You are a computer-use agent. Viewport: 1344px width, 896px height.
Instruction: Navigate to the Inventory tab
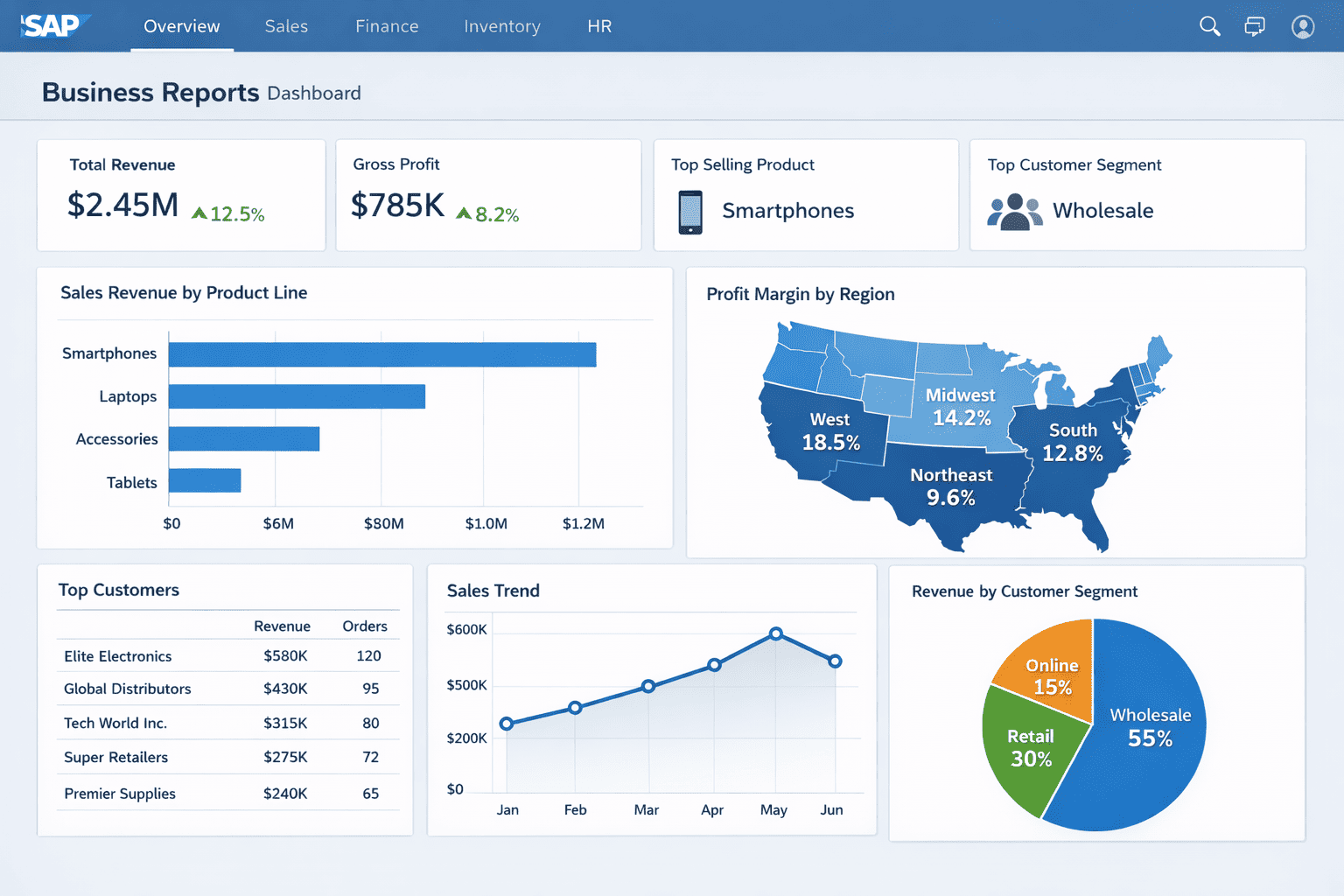502,26
